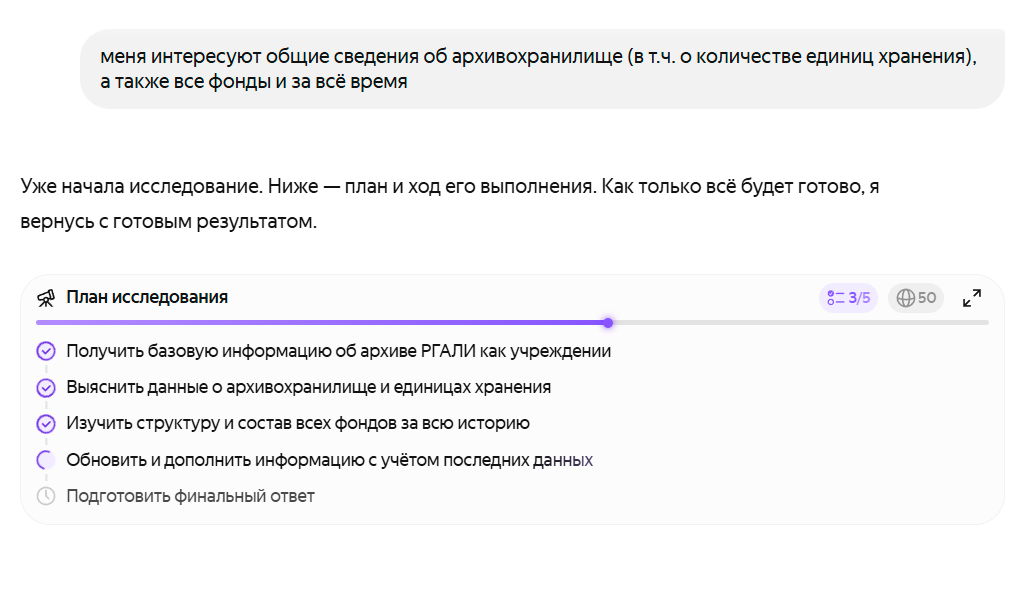The height and width of the screenshot is (590, 1026).
Task: Click the purple progress bar handle dot
Action: pos(608,323)
